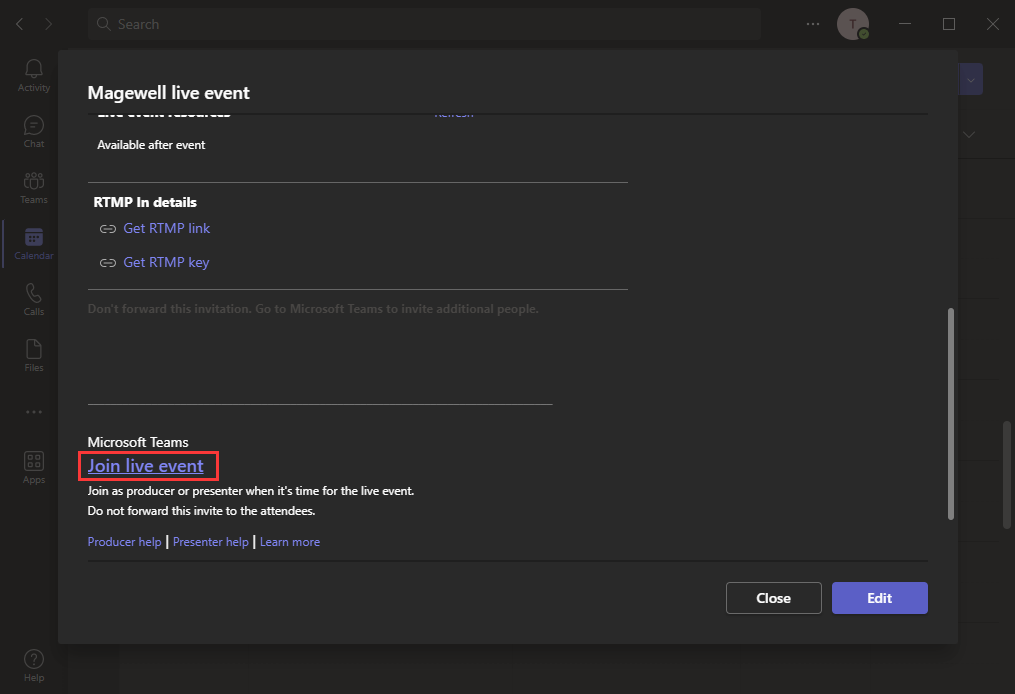Viewport: 1015px width, 694px height.
Task: Minimize the Teams window
Action: tap(905, 24)
